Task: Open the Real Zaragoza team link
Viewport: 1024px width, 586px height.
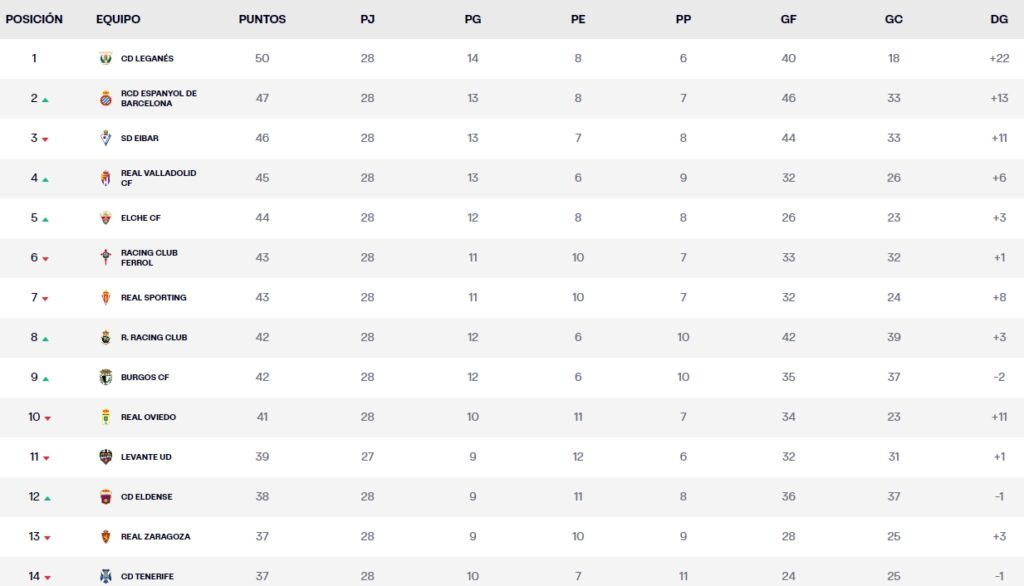Action: click(155, 537)
